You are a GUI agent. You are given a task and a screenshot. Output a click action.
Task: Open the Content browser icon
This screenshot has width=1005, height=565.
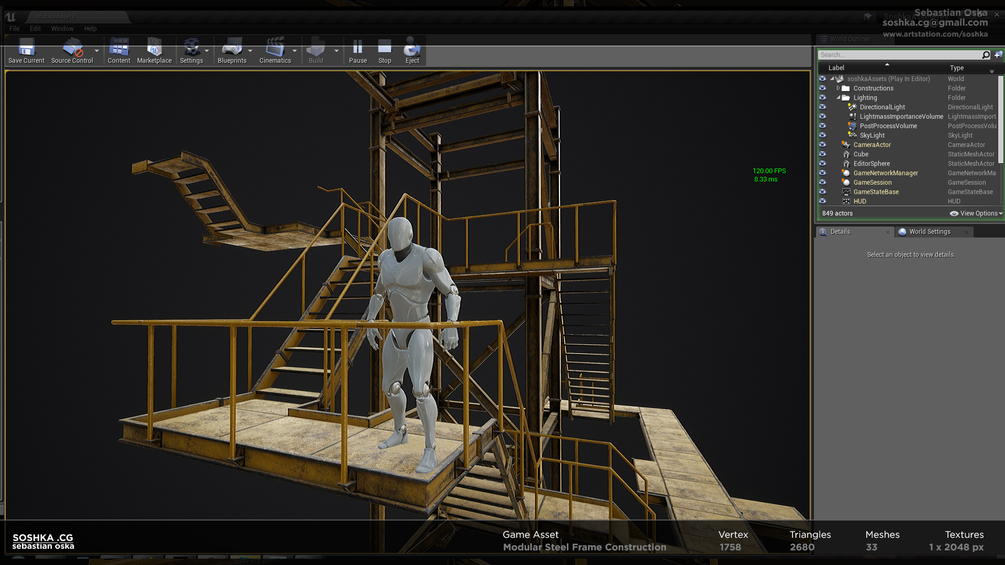coord(119,47)
